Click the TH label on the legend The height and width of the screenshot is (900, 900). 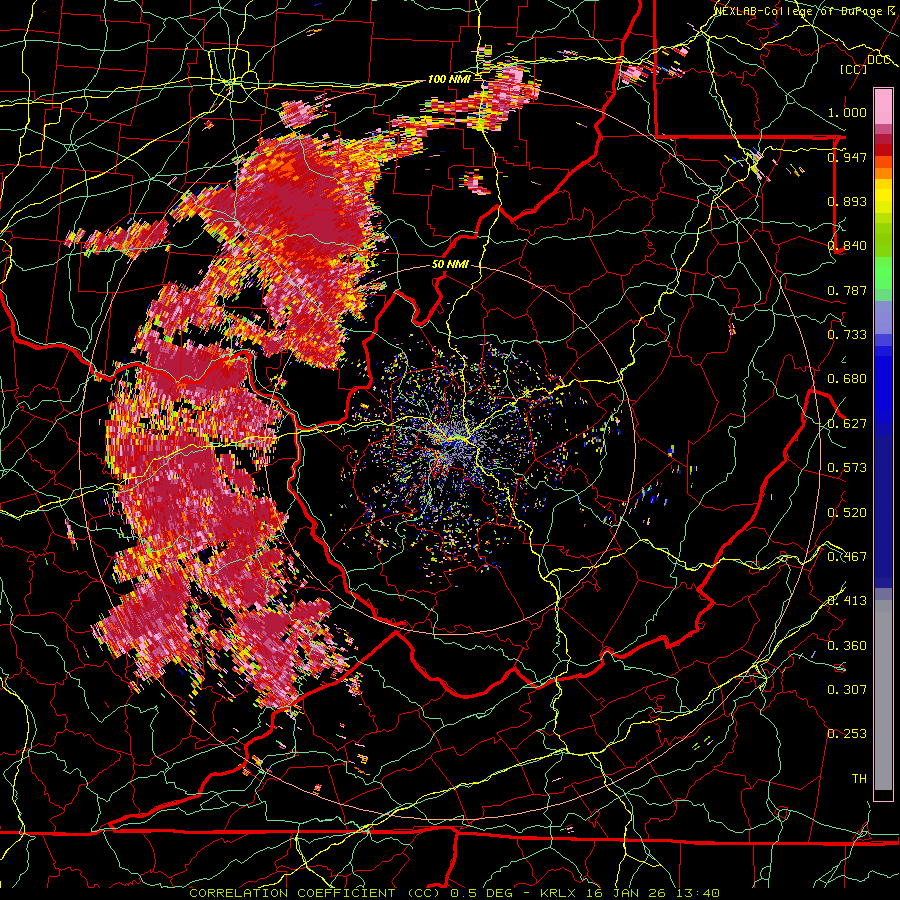click(859, 779)
